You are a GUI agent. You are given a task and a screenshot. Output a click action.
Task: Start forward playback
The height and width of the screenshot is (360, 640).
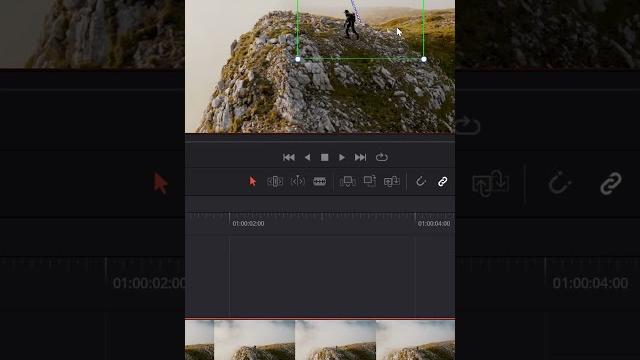click(x=342, y=157)
